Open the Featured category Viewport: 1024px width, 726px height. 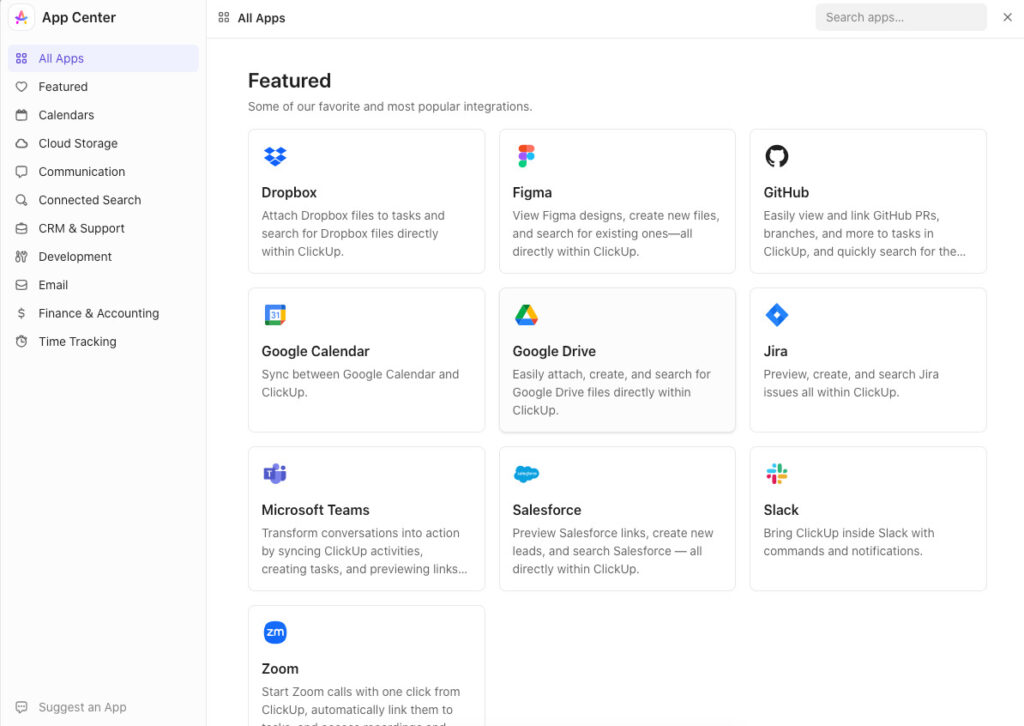point(103,86)
